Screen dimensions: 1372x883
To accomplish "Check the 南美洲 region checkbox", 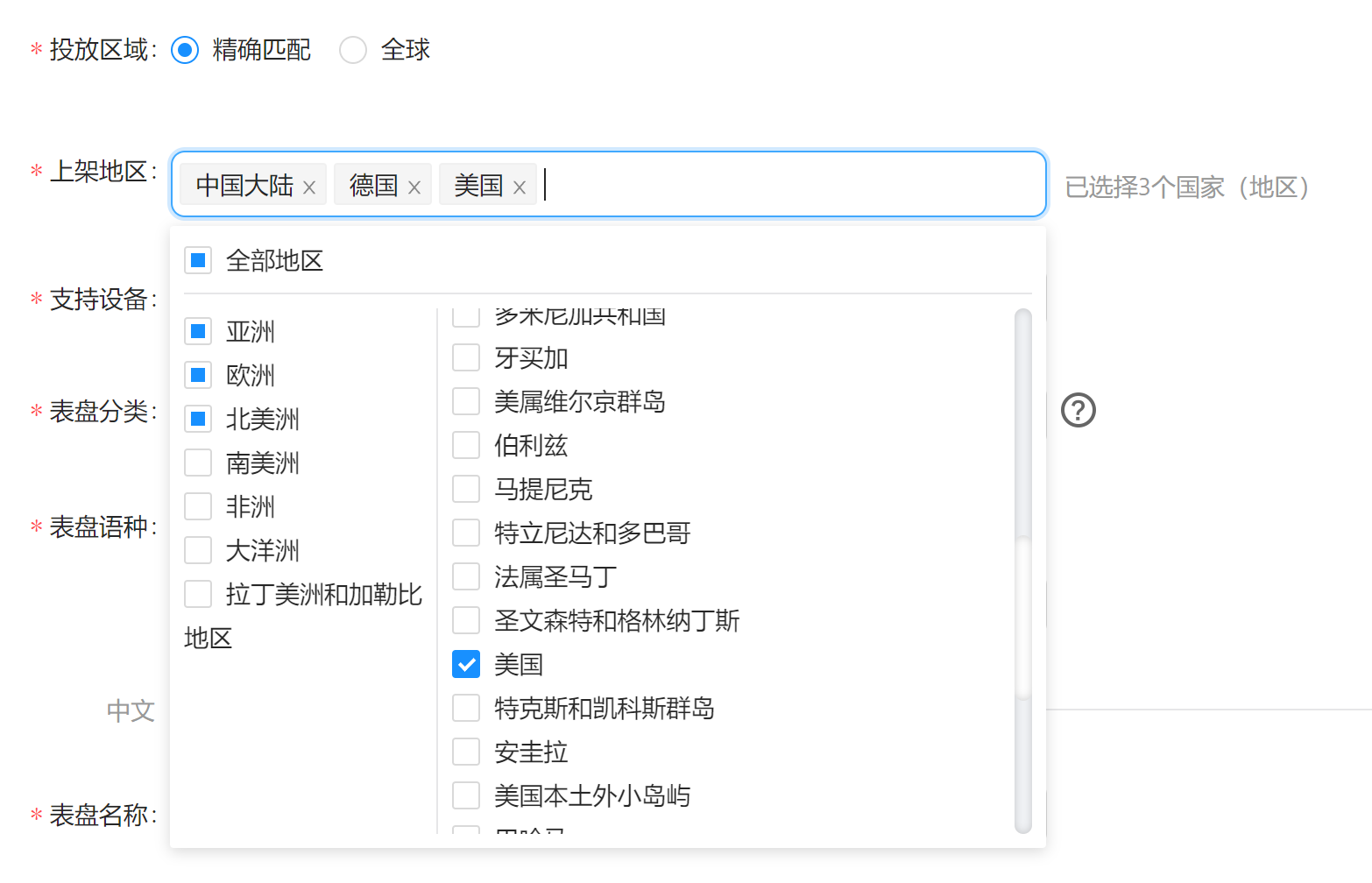I will click(198, 463).
